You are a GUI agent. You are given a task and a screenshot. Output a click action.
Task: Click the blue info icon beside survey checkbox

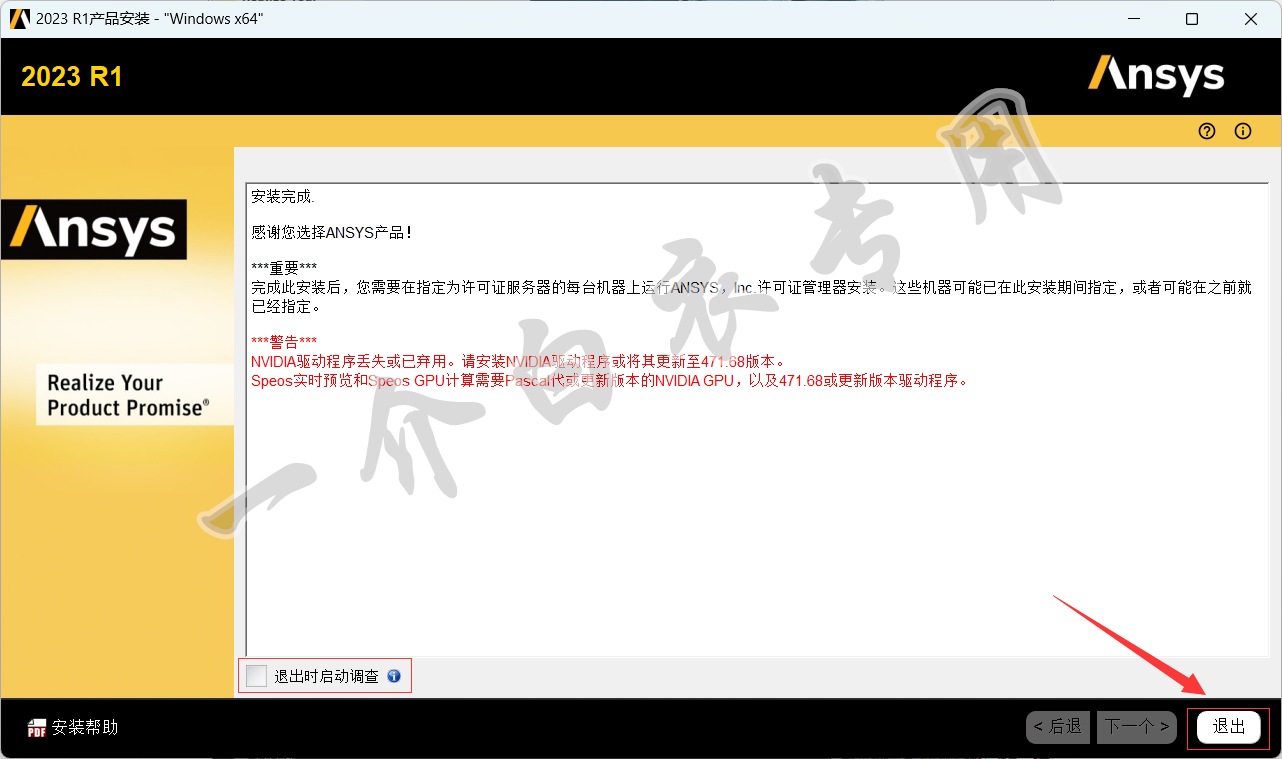tap(394, 676)
